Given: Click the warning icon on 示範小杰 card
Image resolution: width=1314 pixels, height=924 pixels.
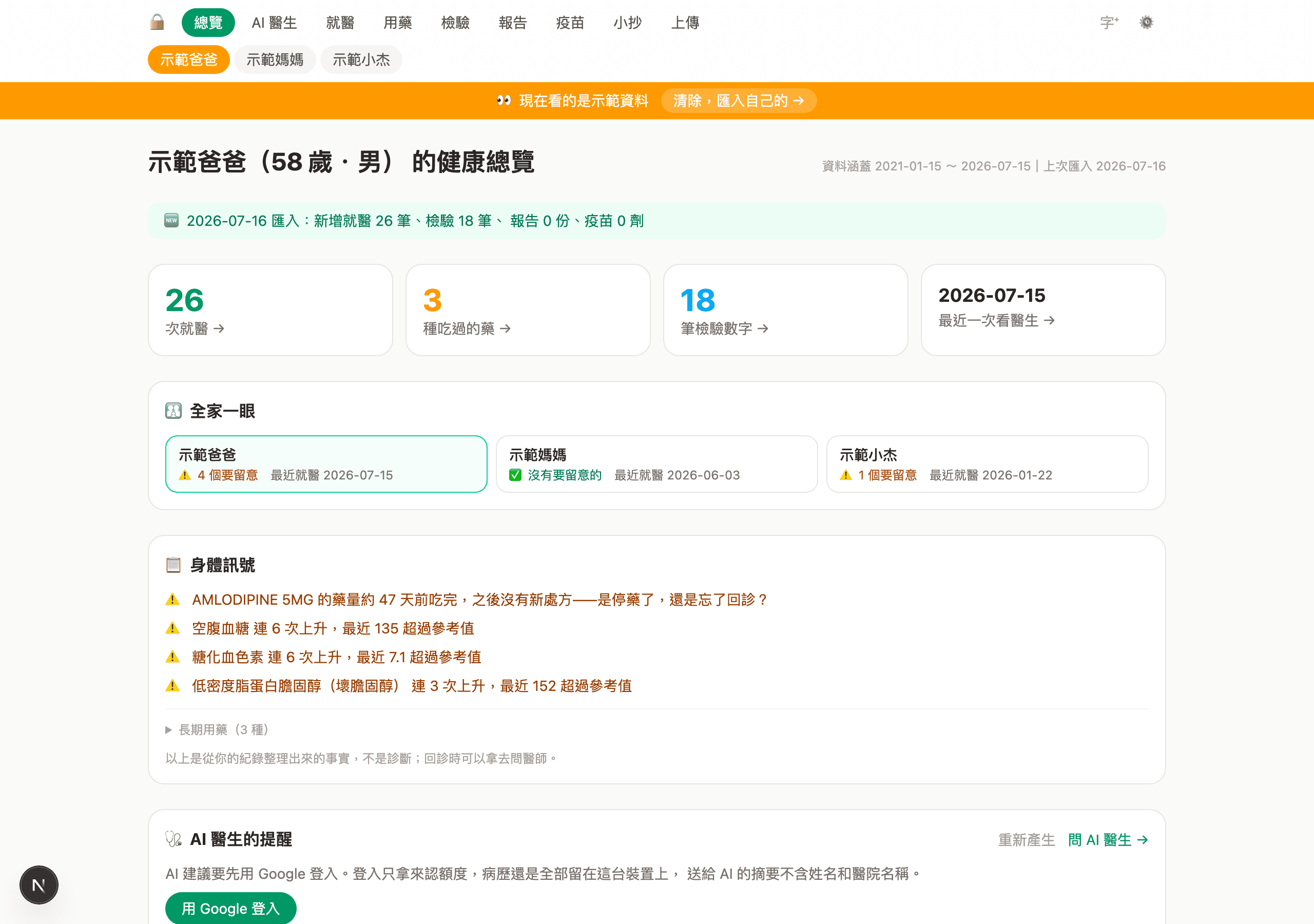Looking at the screenshot, I should click(846, 475).
